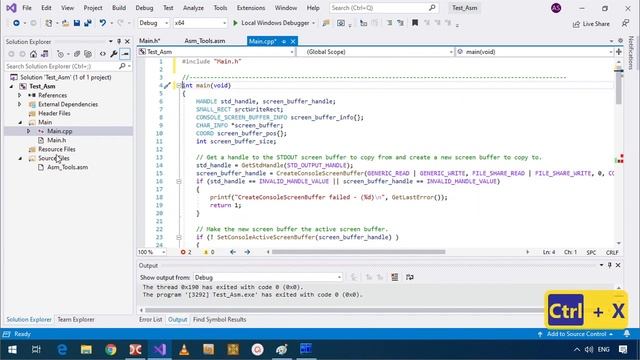Open the Analyze menu
This screenshot has height=360, width=640.
[x=193, y=8]
